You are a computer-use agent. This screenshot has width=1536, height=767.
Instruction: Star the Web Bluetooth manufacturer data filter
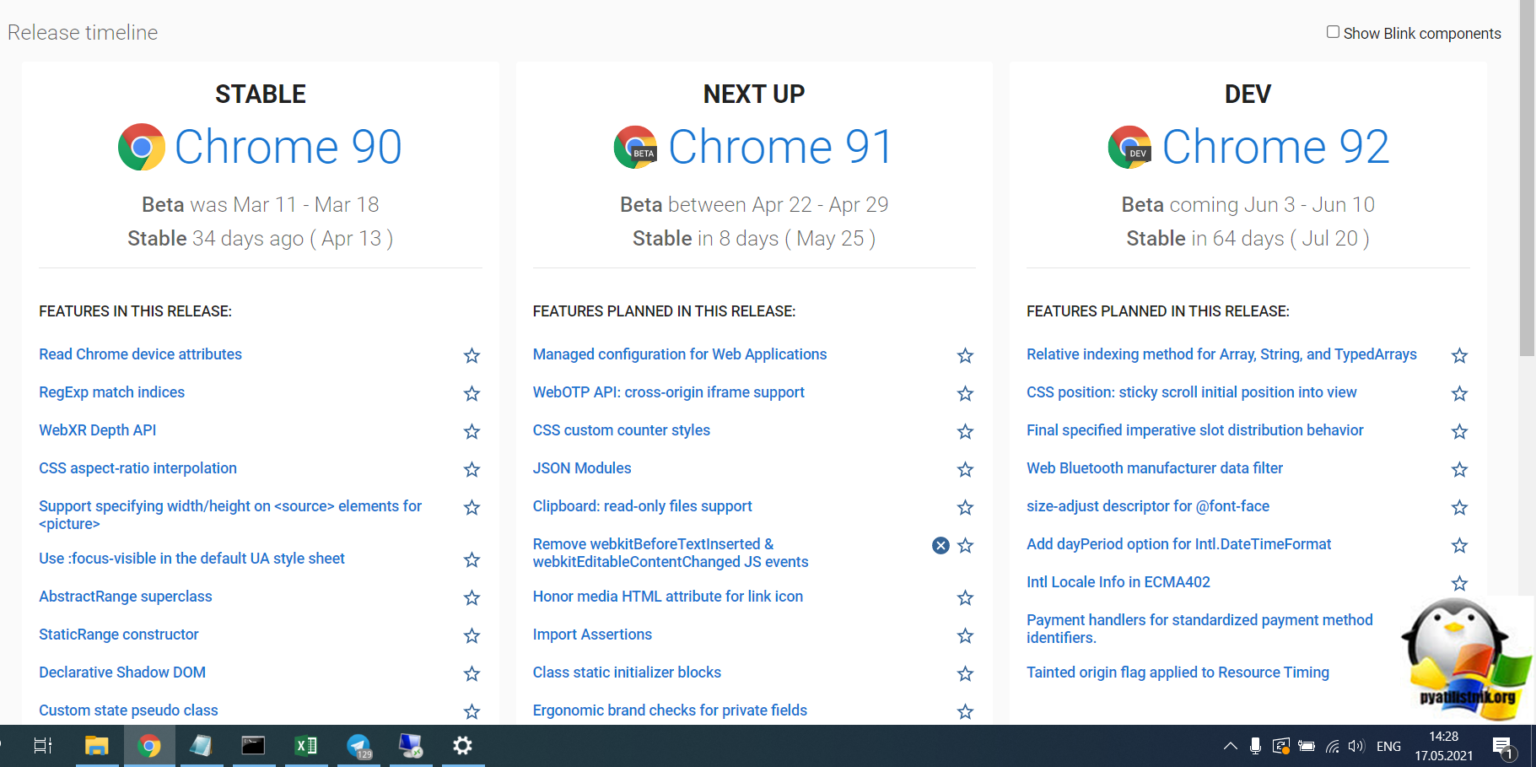coord(1459,470)
